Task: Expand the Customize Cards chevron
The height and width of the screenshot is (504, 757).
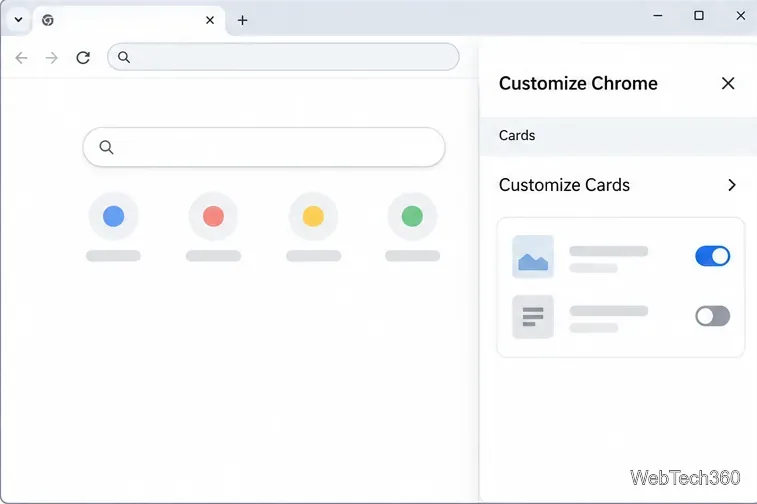Action: tap(732, 185)
